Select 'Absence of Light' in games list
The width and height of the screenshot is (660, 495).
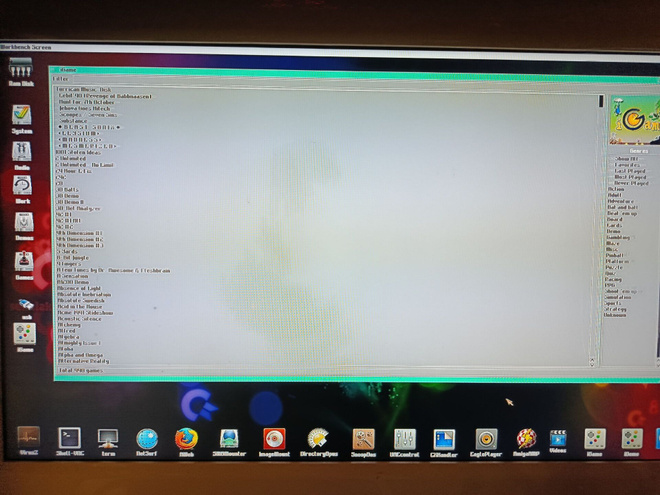[x=79, y=288]
